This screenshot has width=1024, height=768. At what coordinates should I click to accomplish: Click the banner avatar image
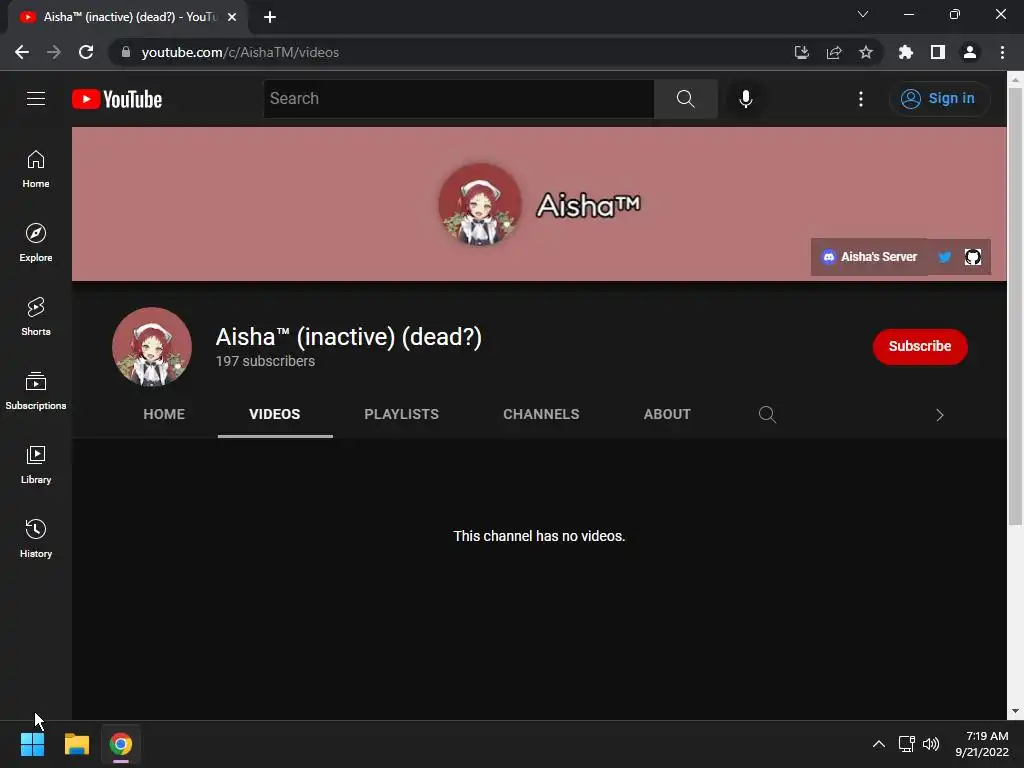point(479,204)
